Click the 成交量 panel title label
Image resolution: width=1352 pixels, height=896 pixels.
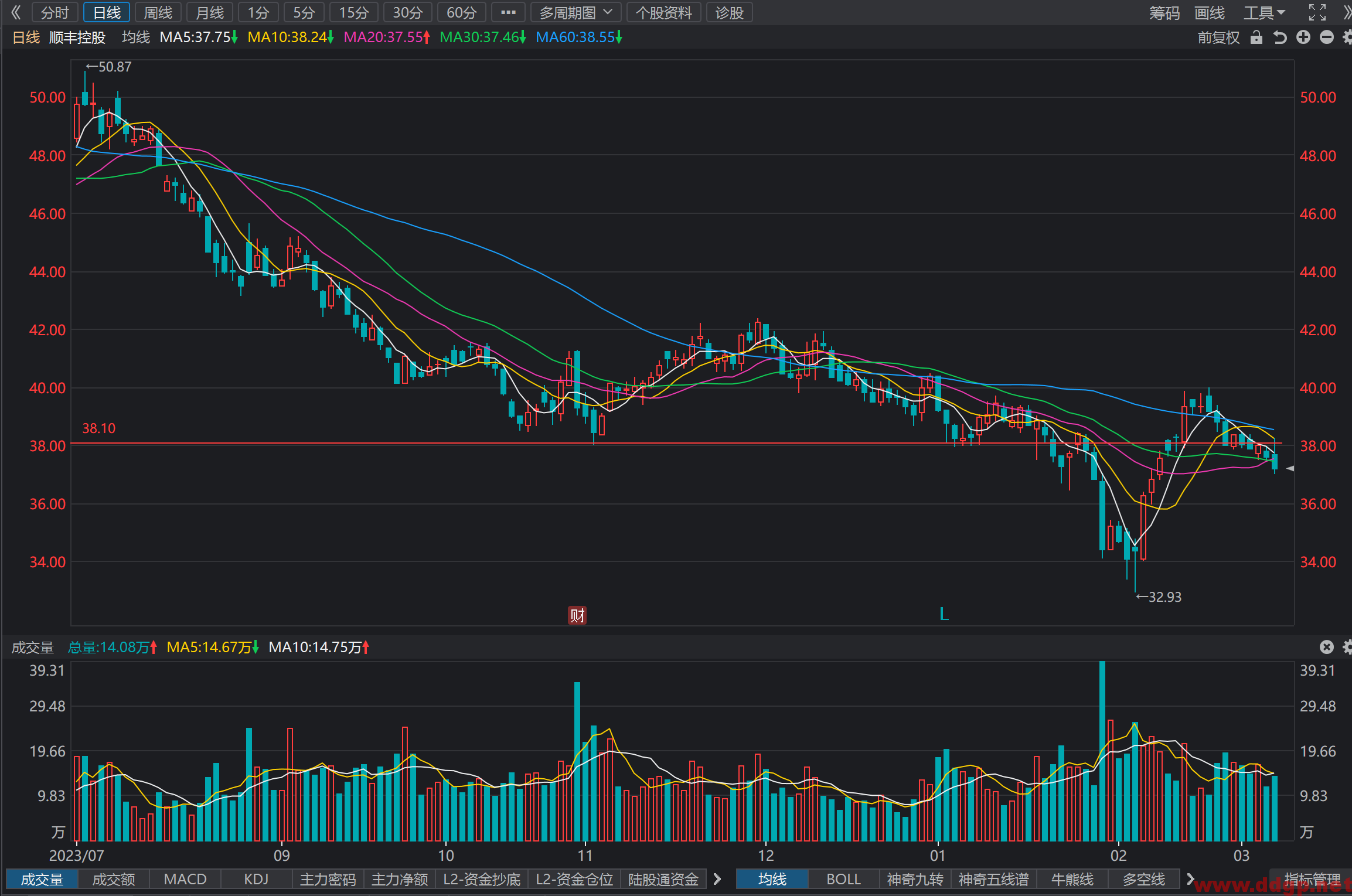coord(33,648)
